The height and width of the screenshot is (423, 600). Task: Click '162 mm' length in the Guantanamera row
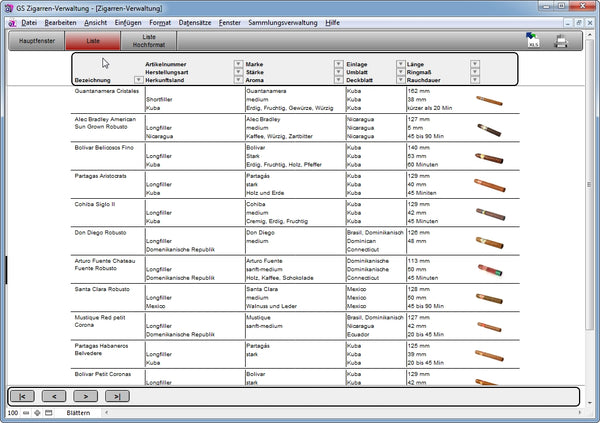pyautogui.click(x=419, y=91)
